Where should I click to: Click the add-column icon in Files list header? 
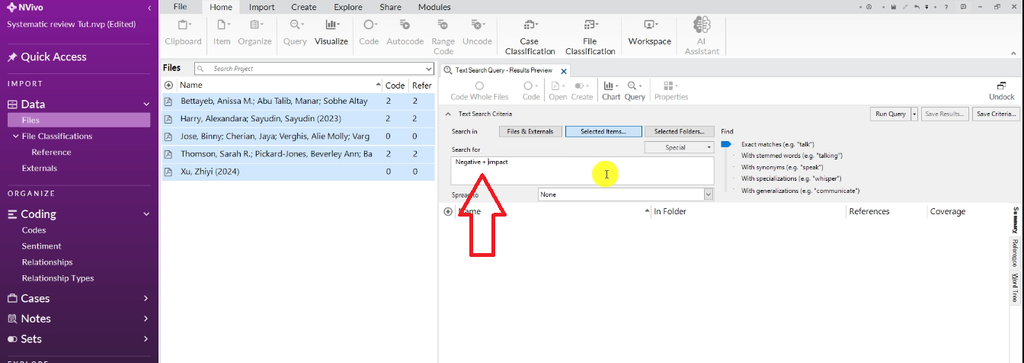[168, 85]
